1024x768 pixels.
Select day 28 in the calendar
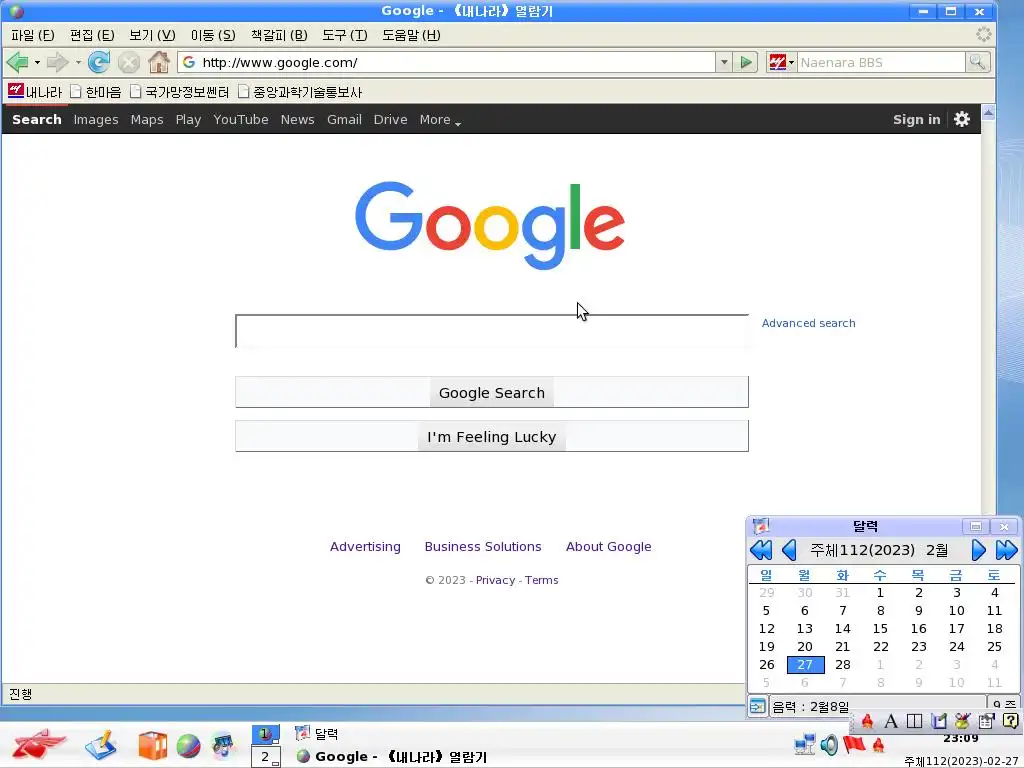(842, 664)
